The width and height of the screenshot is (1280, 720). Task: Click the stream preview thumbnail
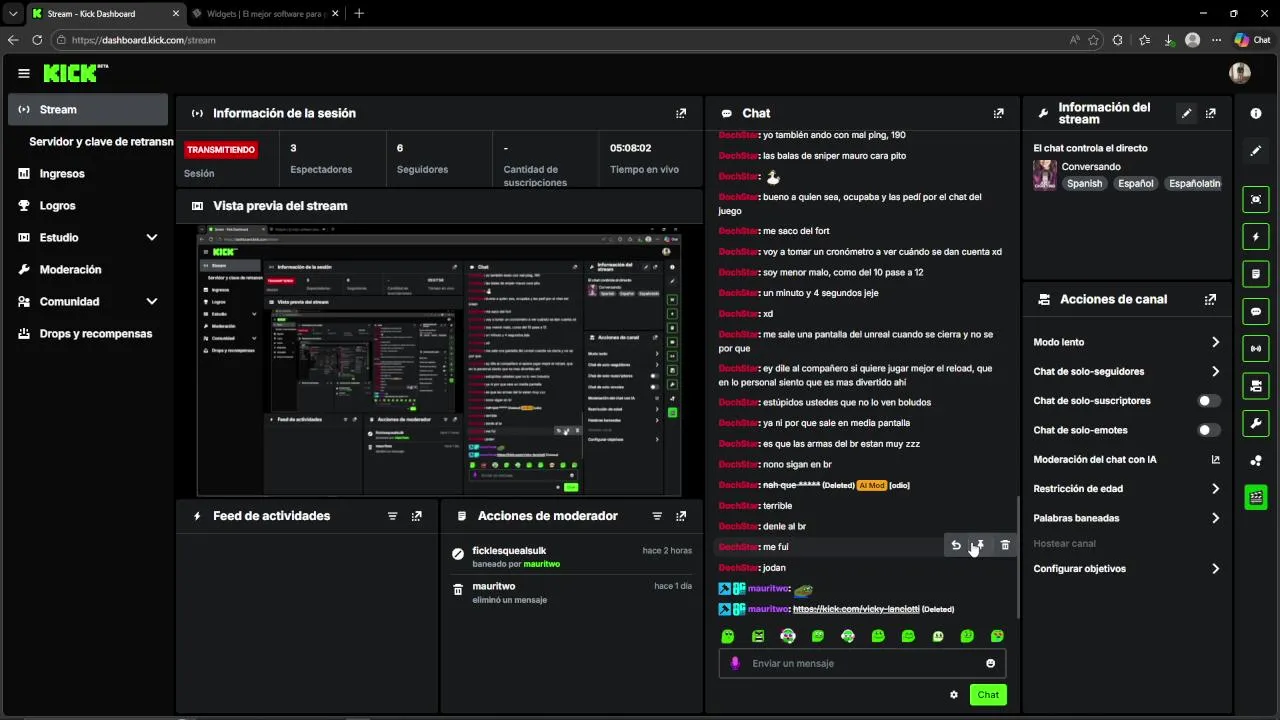point(439,360)
